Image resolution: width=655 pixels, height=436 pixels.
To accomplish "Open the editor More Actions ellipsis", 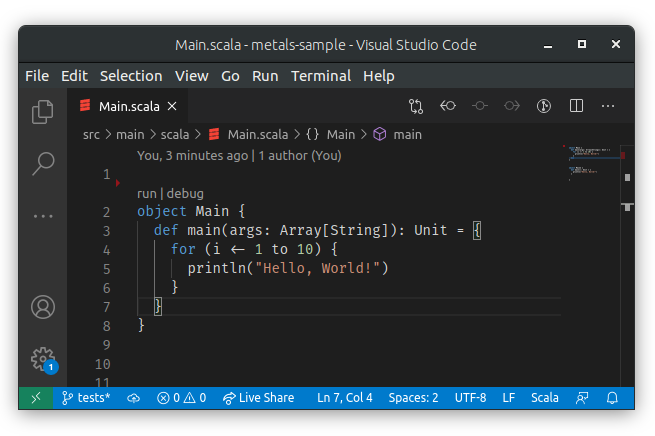I will [x=608, y=106].
